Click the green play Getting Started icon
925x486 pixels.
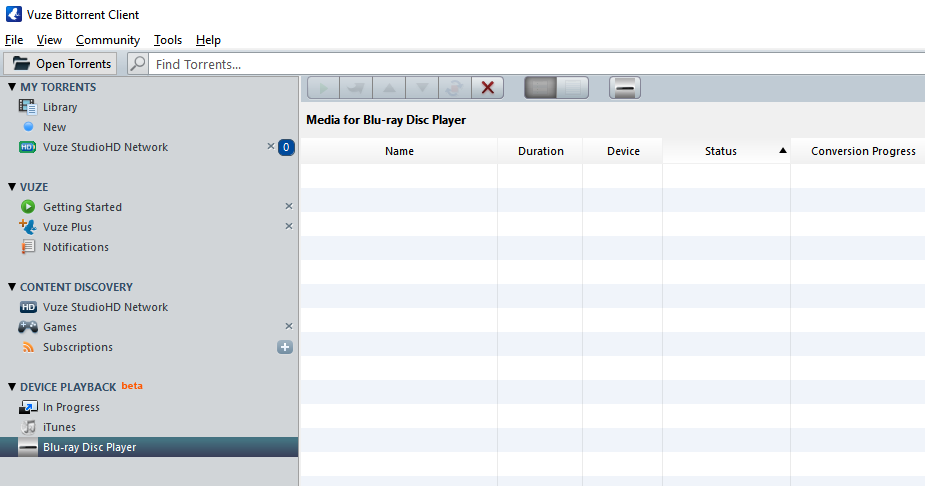pyautogui.click(x=28, y=206)
